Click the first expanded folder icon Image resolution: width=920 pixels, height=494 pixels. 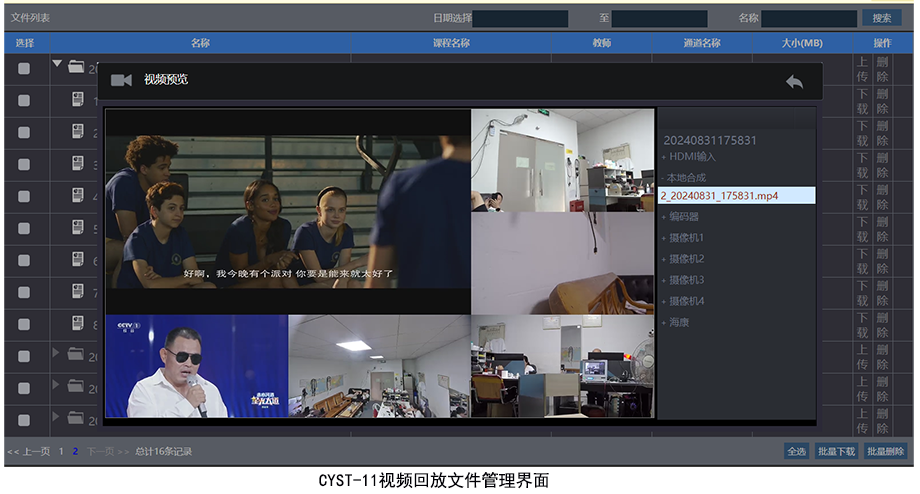[x=76, y=68]
